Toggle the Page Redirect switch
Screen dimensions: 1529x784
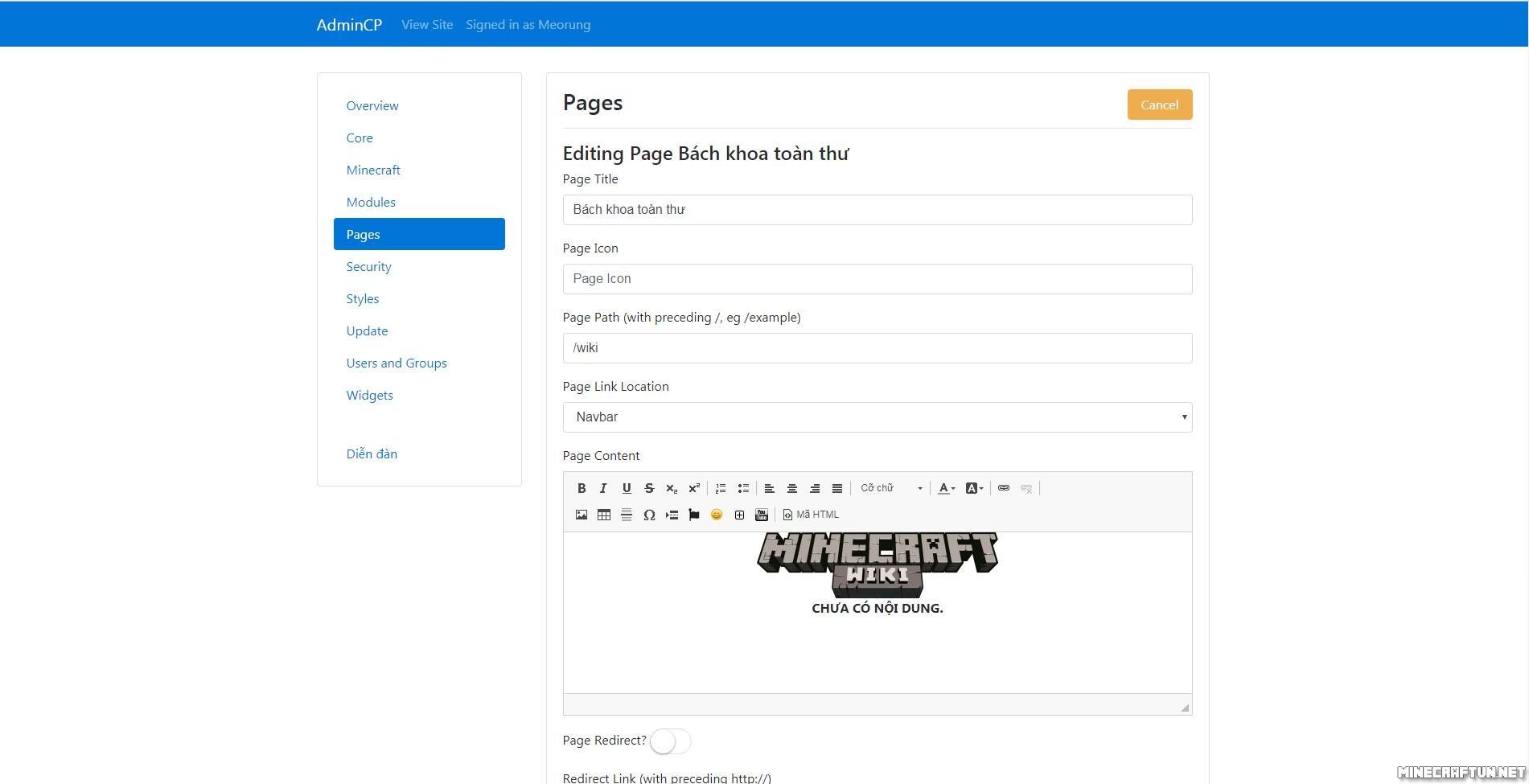[670, 741]
